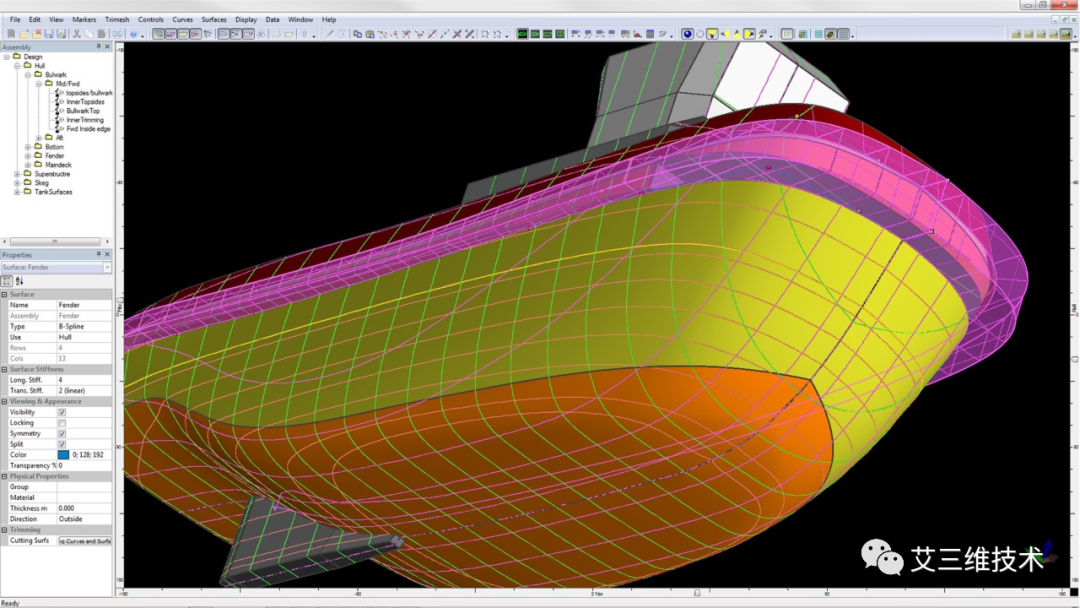This screenshot has height=608, width=1080.
Task: Click the Save (blue floppy disk) icon
Action: (49, 34)
